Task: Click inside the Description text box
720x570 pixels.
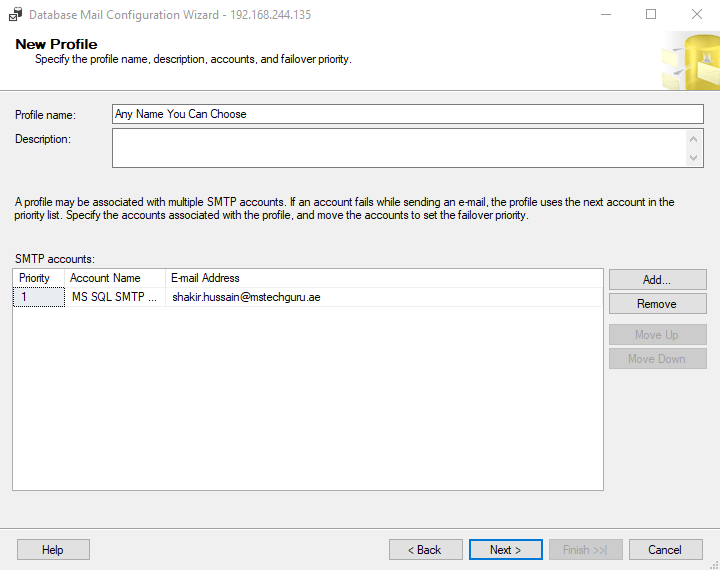Action: pos(399,148)
